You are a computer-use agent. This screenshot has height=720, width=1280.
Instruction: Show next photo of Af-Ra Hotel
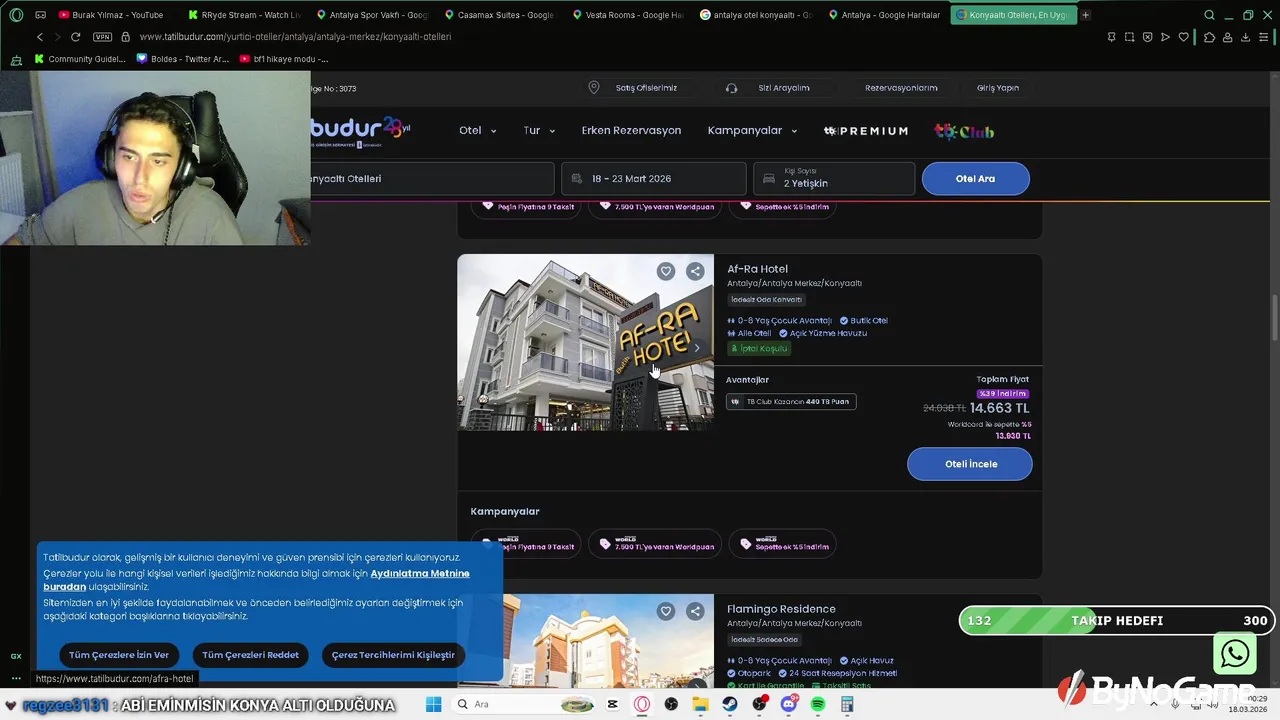click(697, 348)
